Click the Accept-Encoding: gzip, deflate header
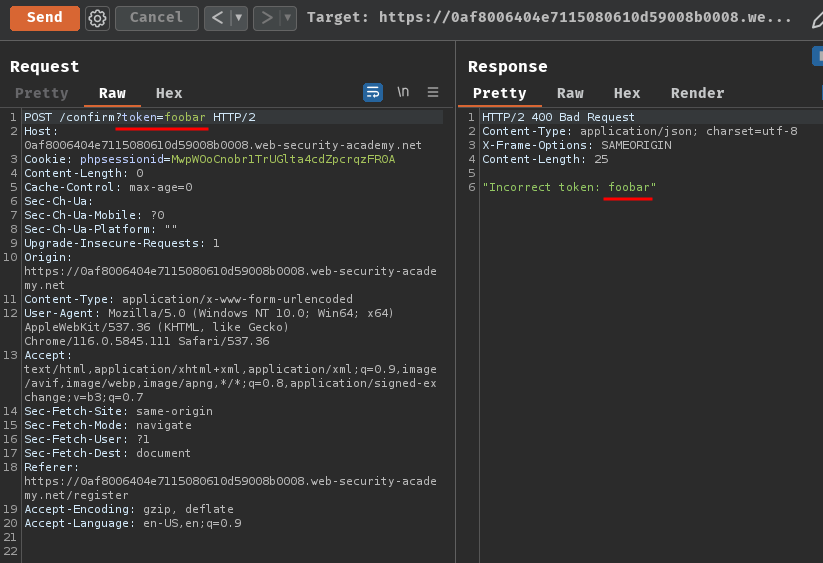 tap(129, 509)
